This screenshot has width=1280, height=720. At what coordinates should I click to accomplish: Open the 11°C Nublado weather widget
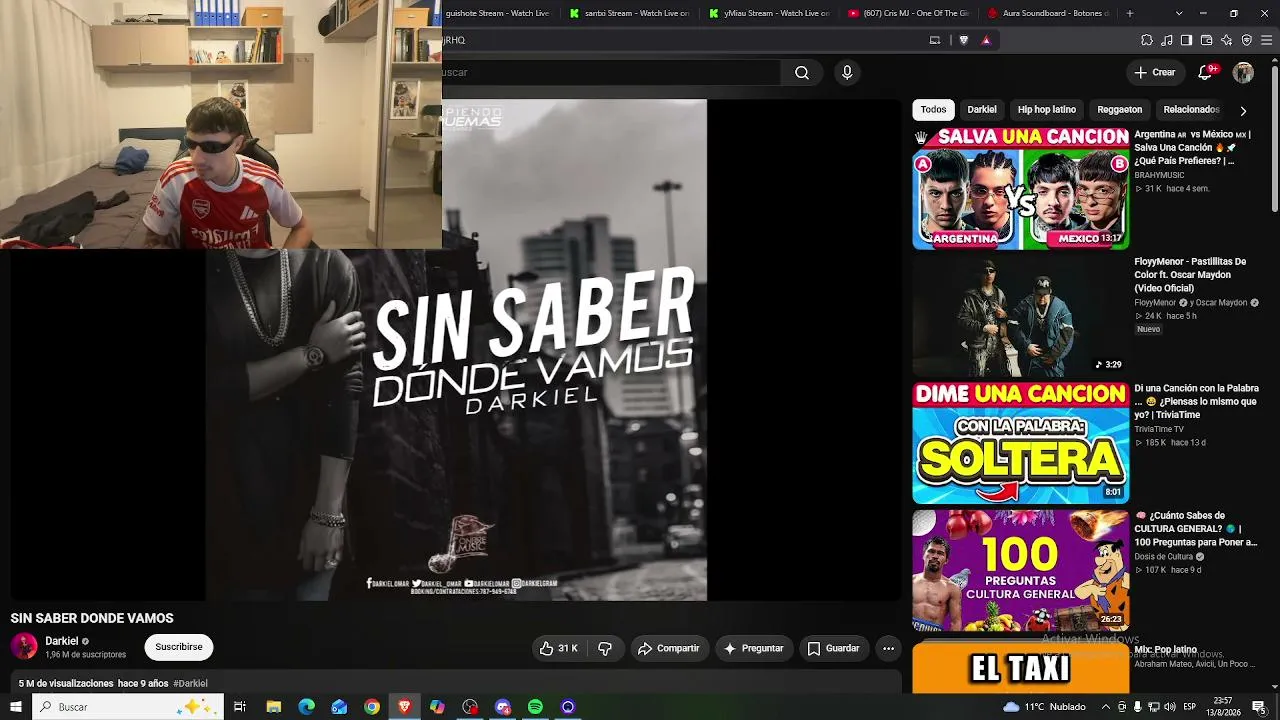pos(1044,707)
